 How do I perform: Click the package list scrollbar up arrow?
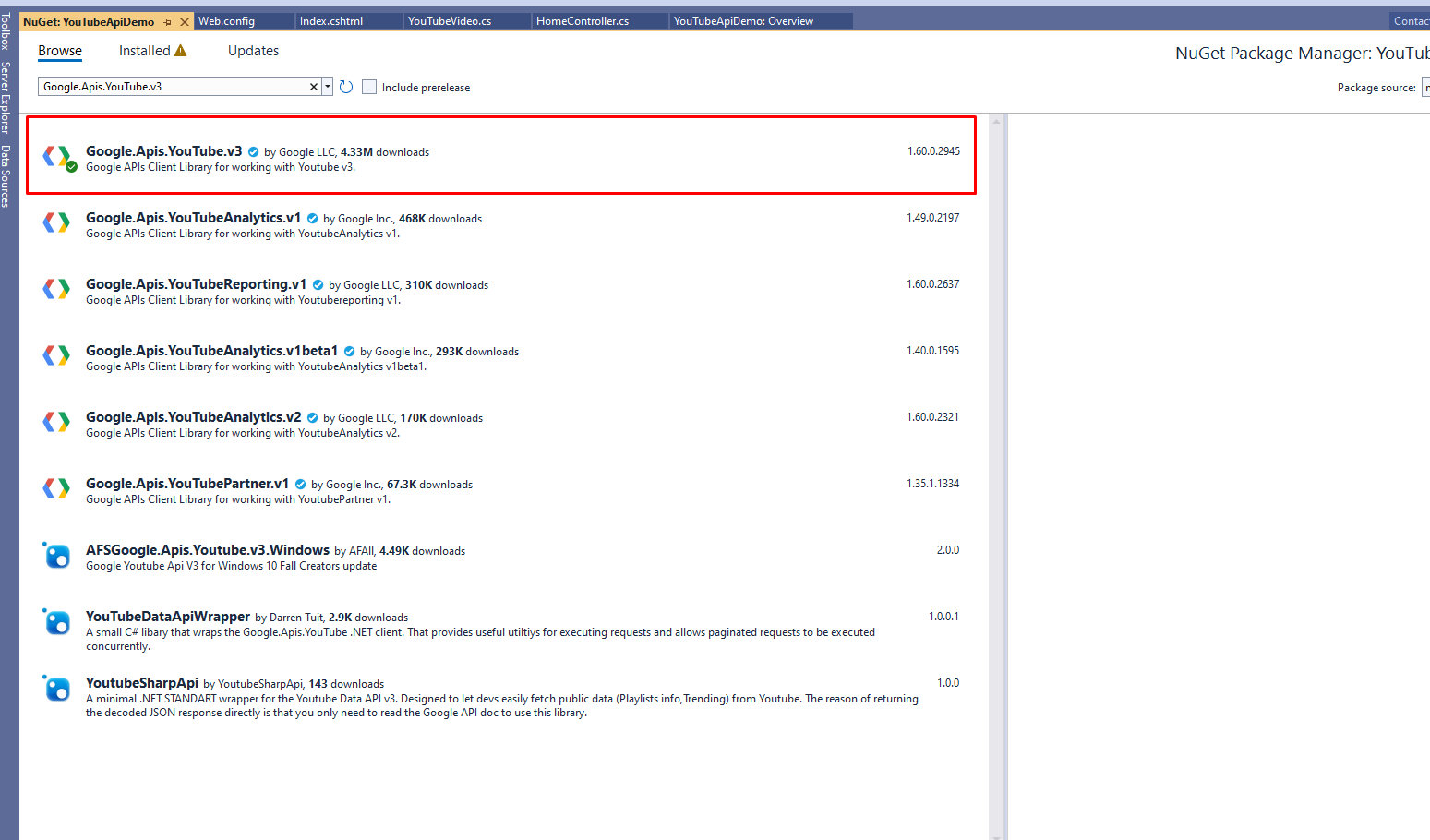click(x=996, y=121)
